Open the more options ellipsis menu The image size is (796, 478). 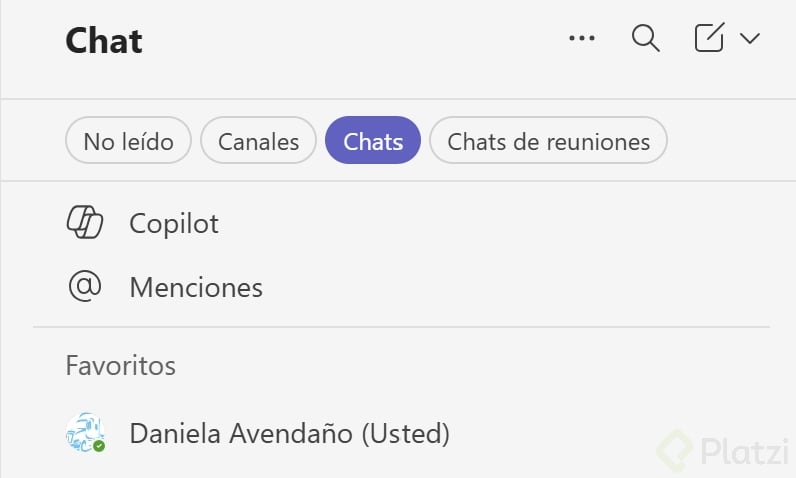click(x=581, y=39)
